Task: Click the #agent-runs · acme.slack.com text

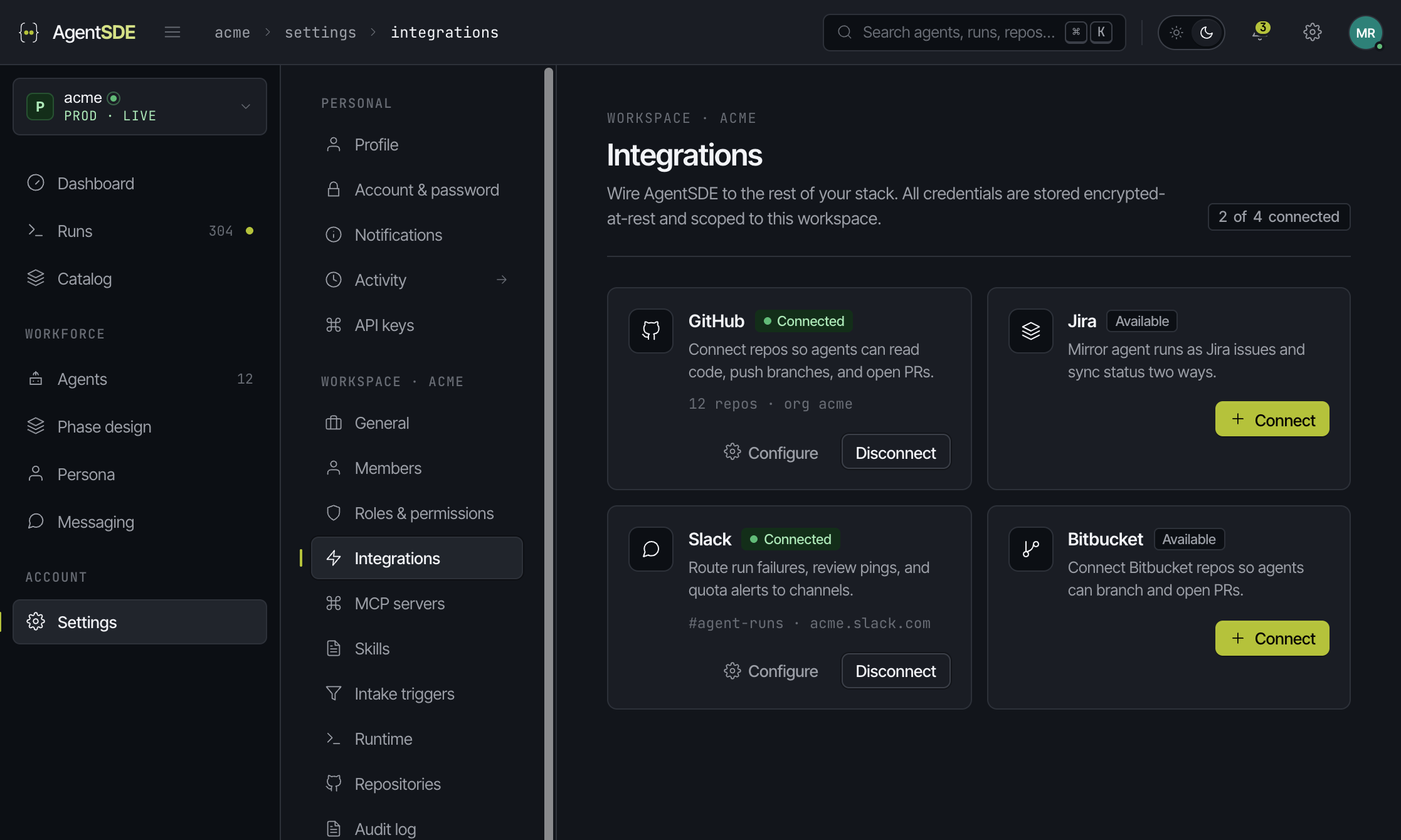Action: click(810, 624)
